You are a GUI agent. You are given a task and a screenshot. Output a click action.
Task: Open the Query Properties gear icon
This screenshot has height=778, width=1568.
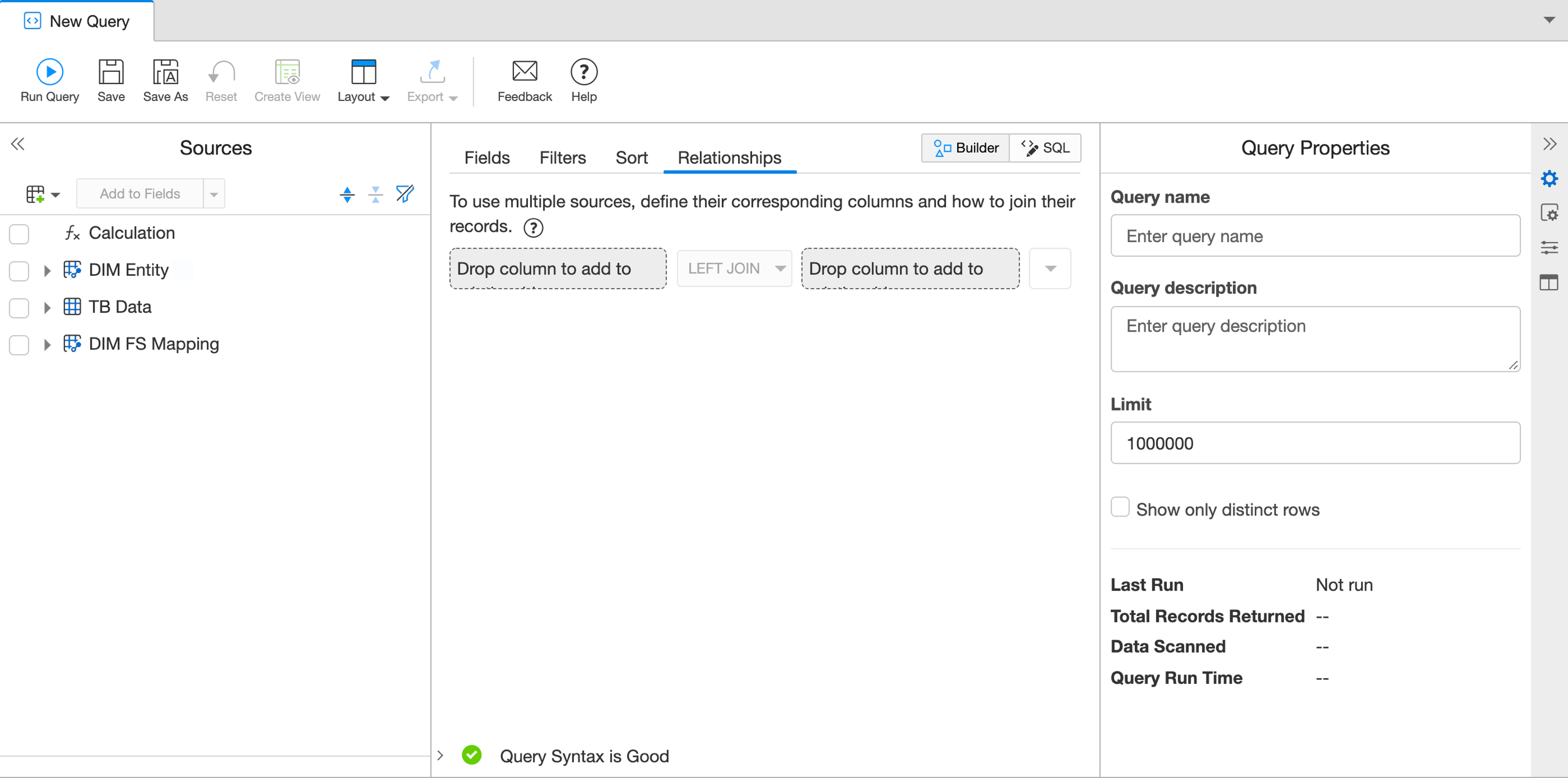coord(1550,178)
